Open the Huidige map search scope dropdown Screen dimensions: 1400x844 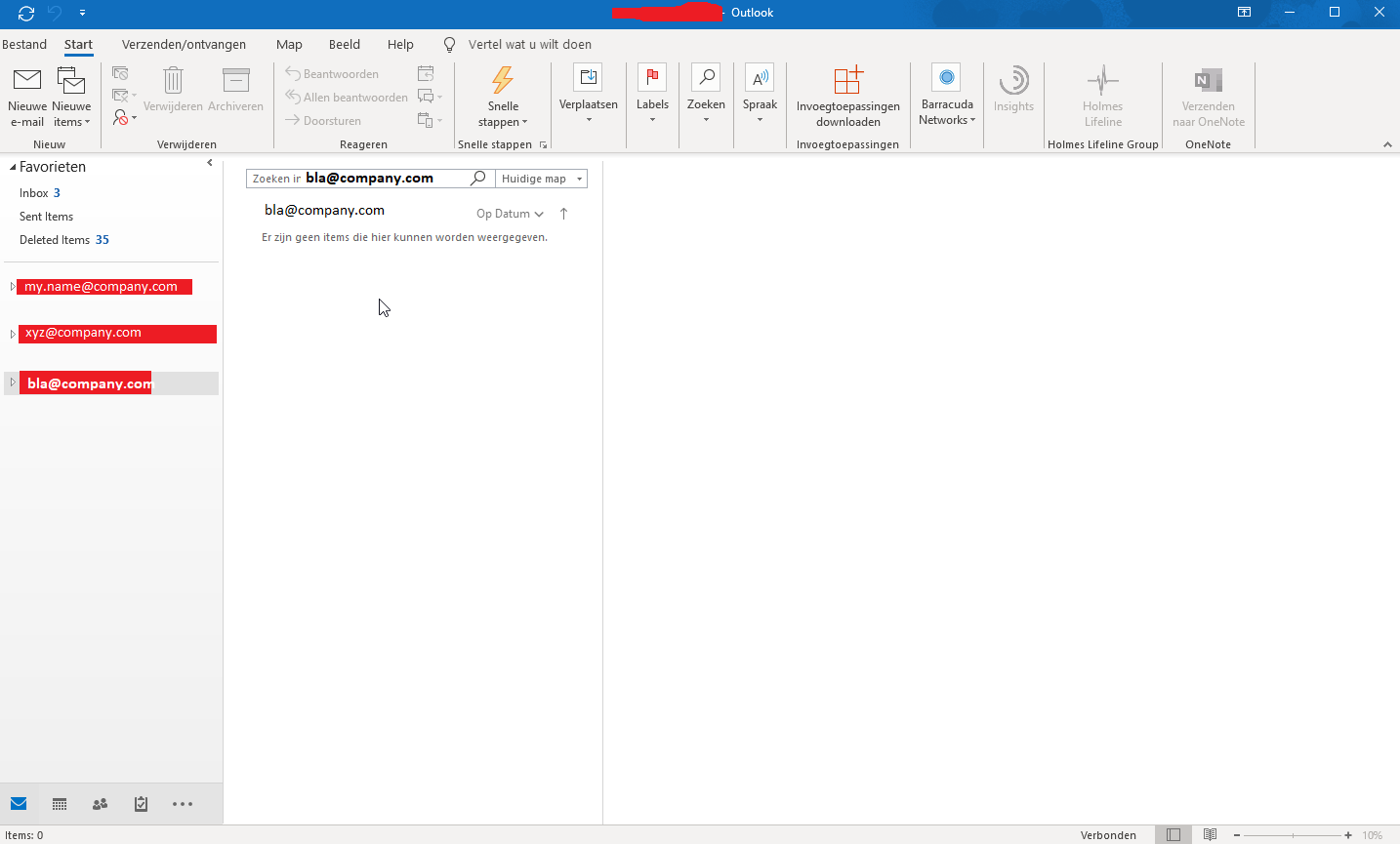542,179
